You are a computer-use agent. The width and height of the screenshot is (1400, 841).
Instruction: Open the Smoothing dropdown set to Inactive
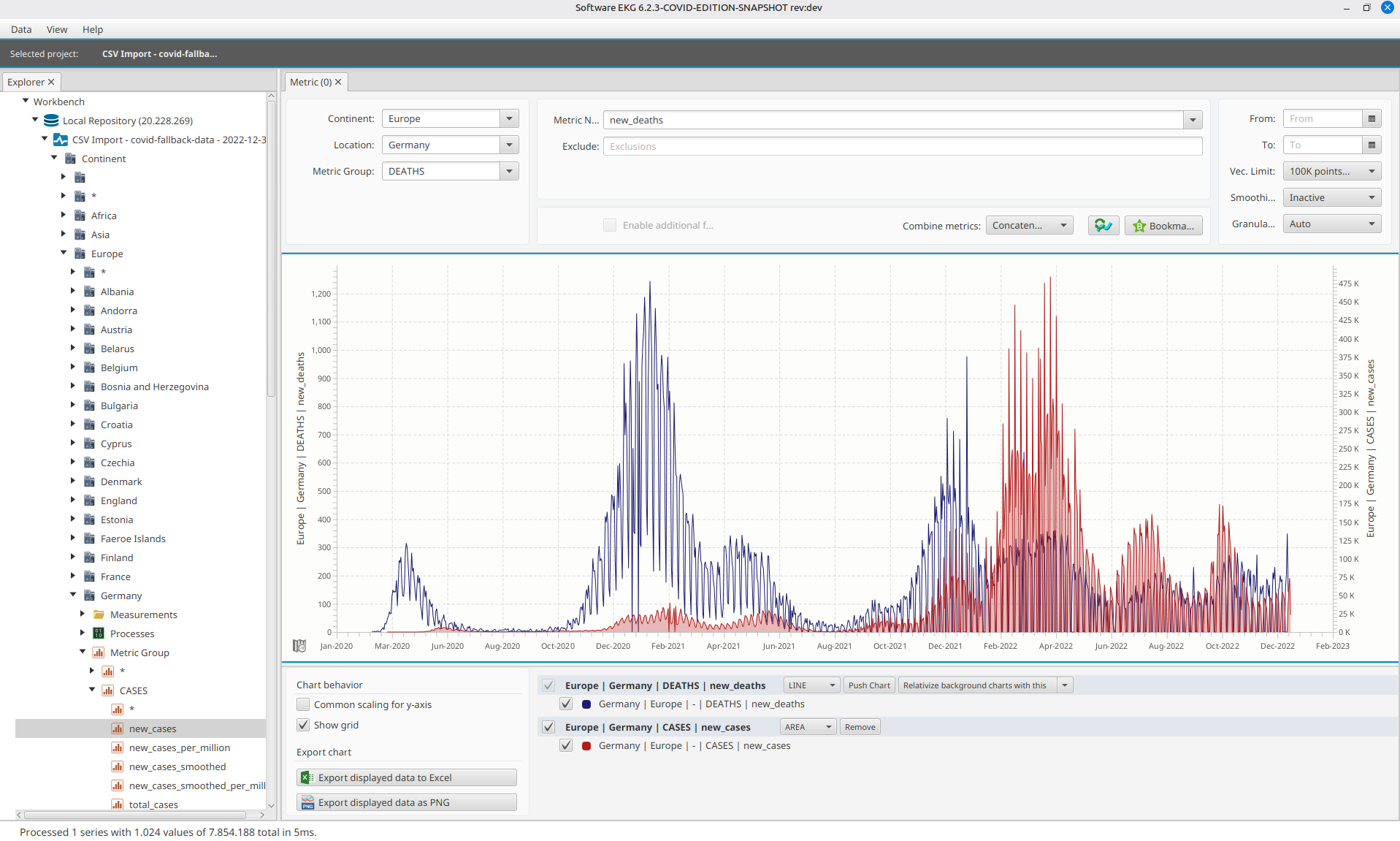click(x=1331, y=198)
